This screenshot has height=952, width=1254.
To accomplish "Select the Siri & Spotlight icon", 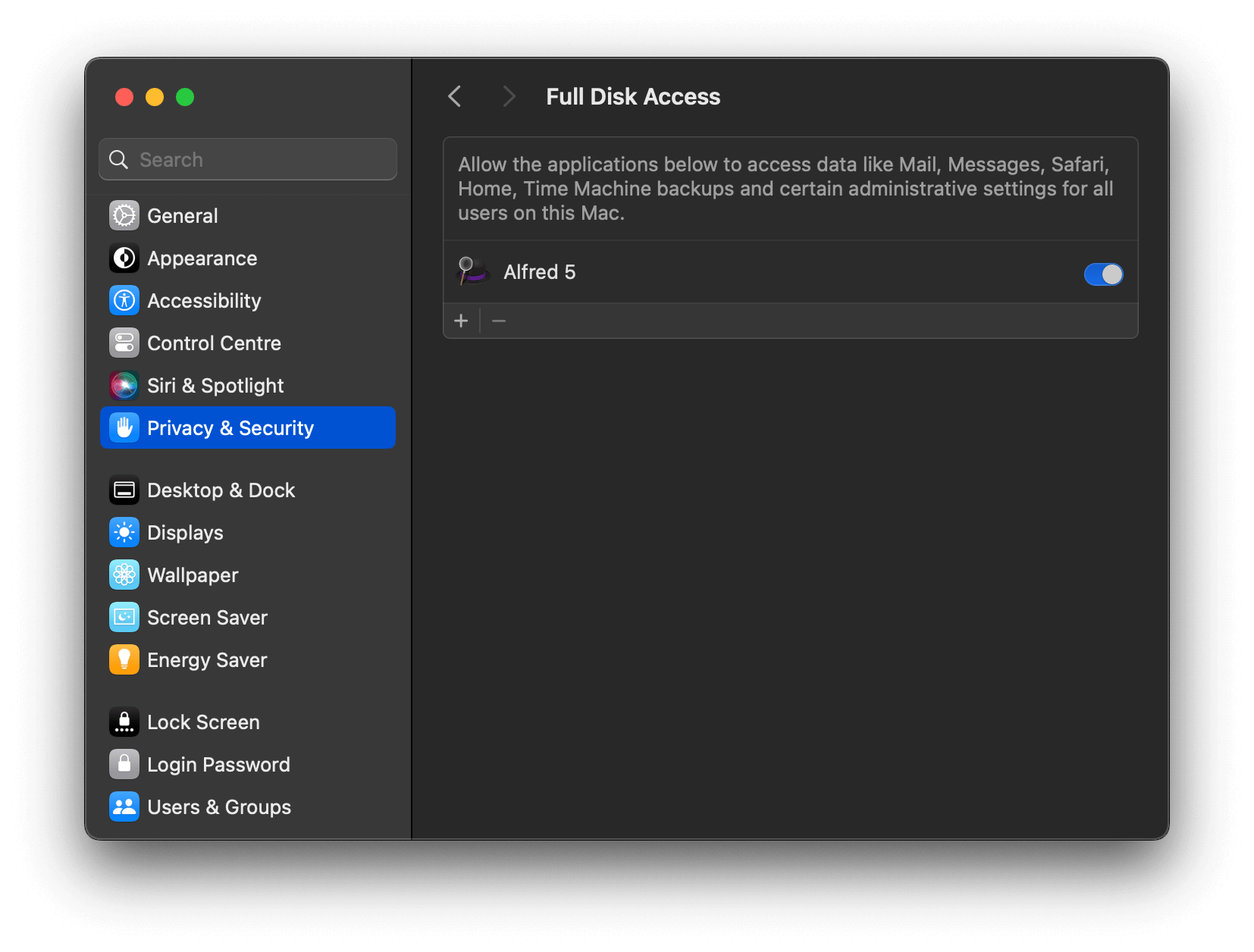I will click(x=124, y=385).
